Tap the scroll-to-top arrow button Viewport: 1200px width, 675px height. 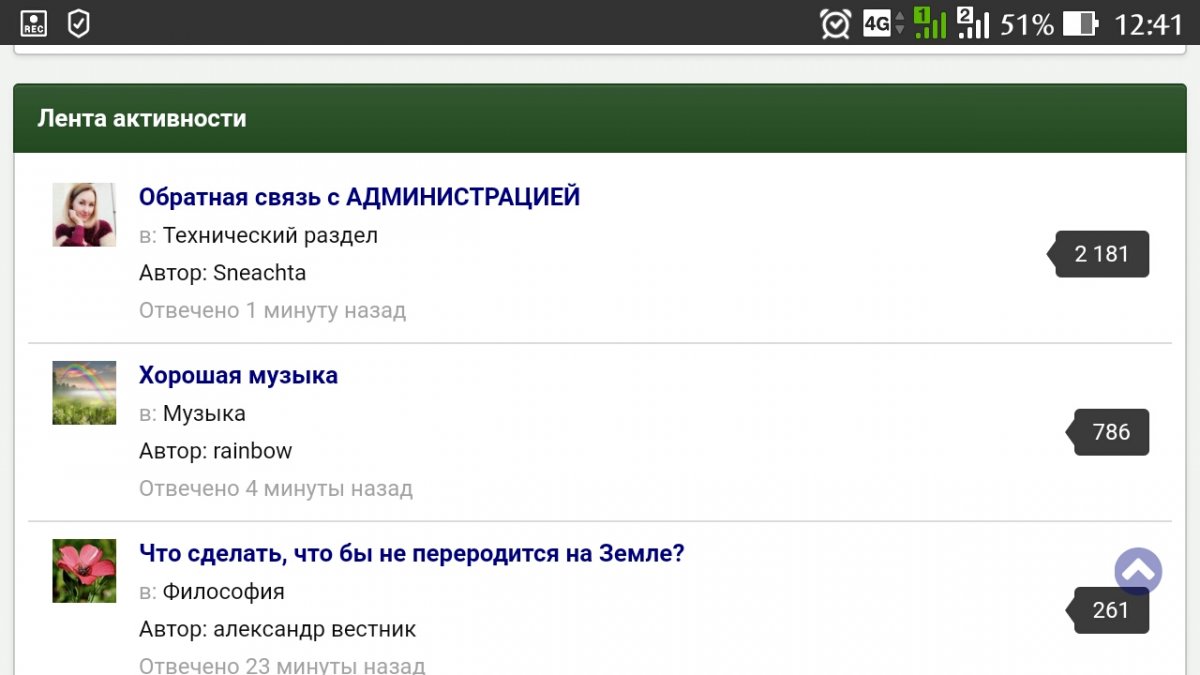point(1138,572)
